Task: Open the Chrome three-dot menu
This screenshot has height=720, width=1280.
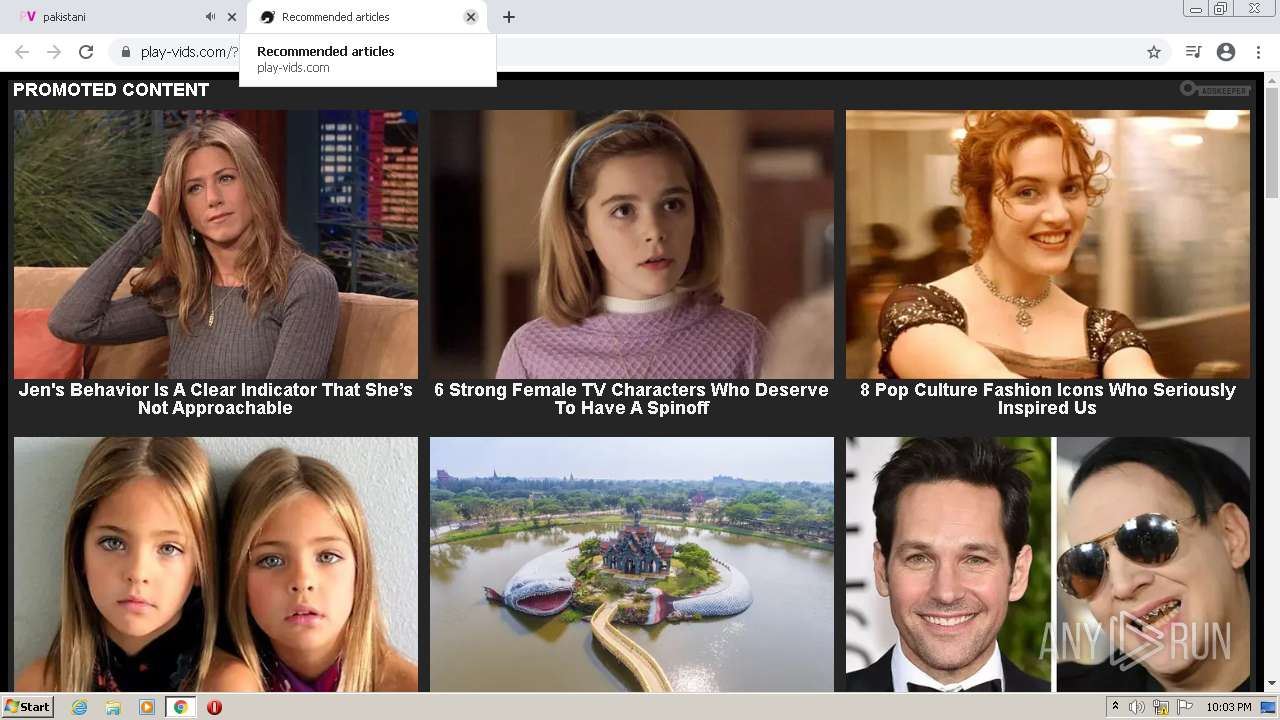Action: coord(1259,52)
